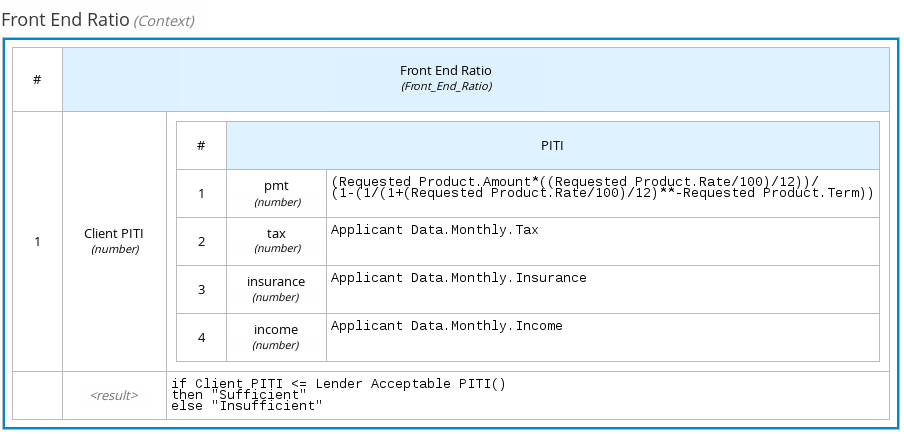Click the <result> label cell
The width and height of the screenshot is (904, 434).
(x=114, y=395)
